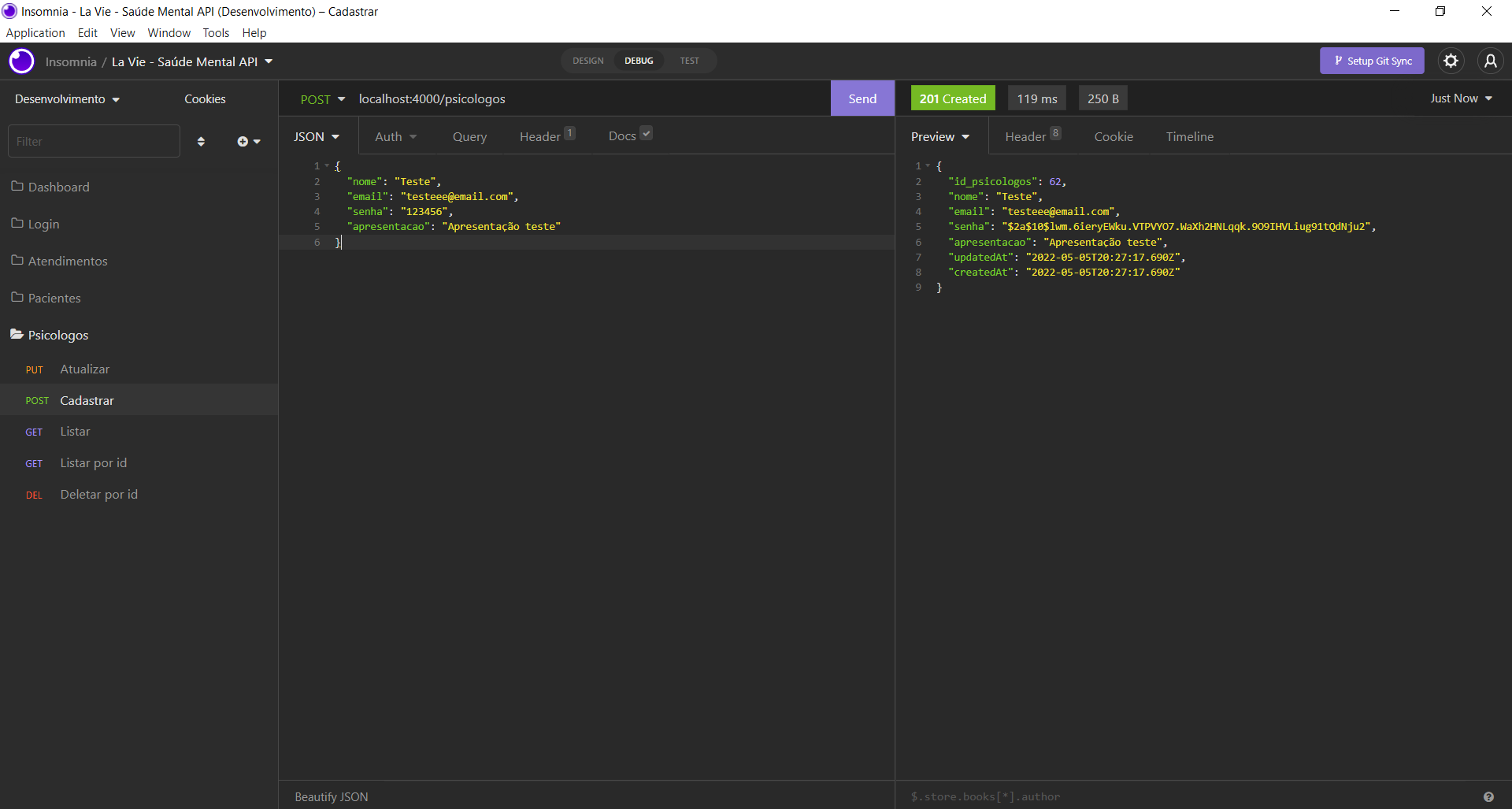The height and width of the screenshot is (809, 1512).
Task: Open the create new request plus icon
Action: 248,142
